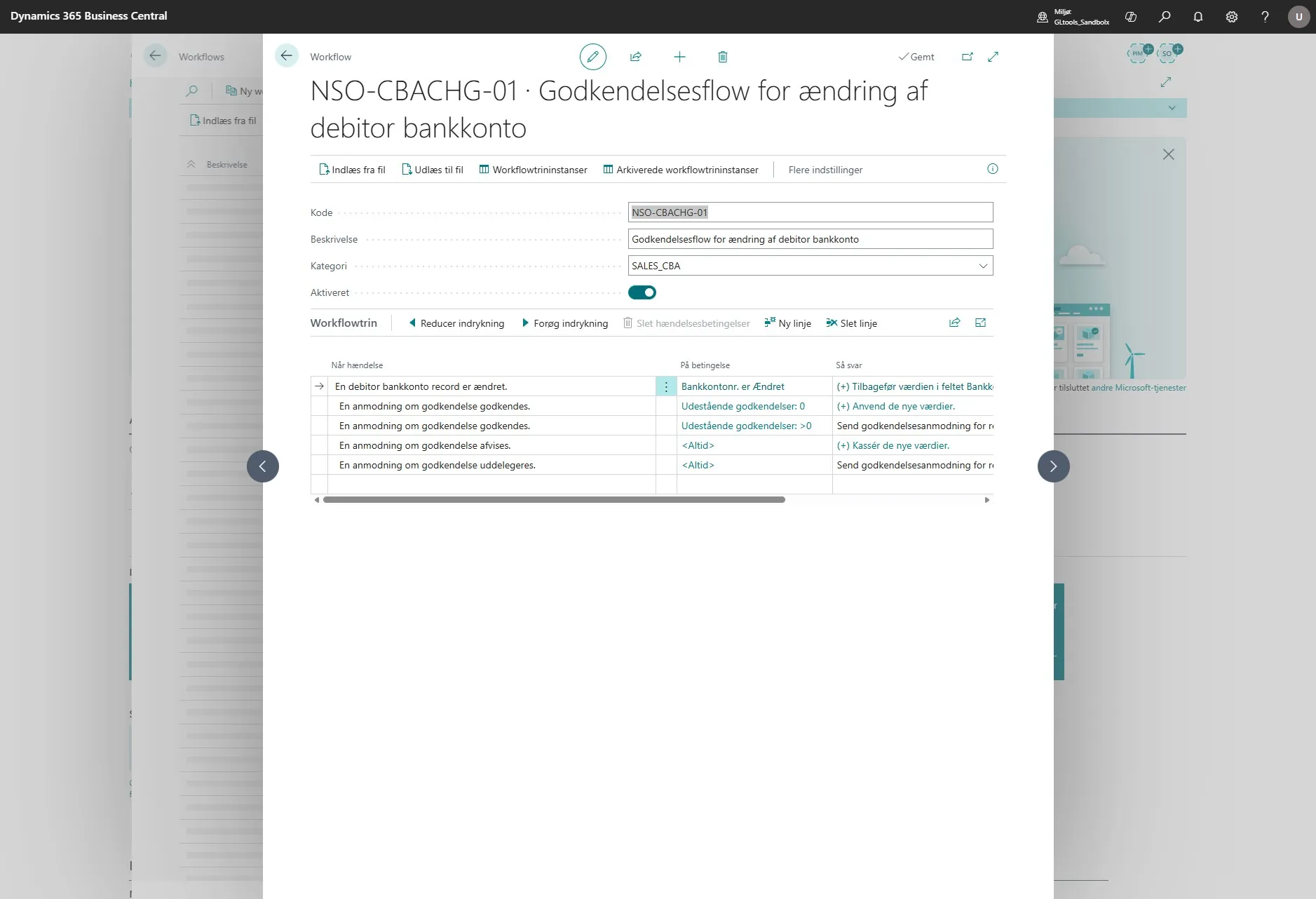Open help question mark

pyautogui.click(x=1266, y=17)
